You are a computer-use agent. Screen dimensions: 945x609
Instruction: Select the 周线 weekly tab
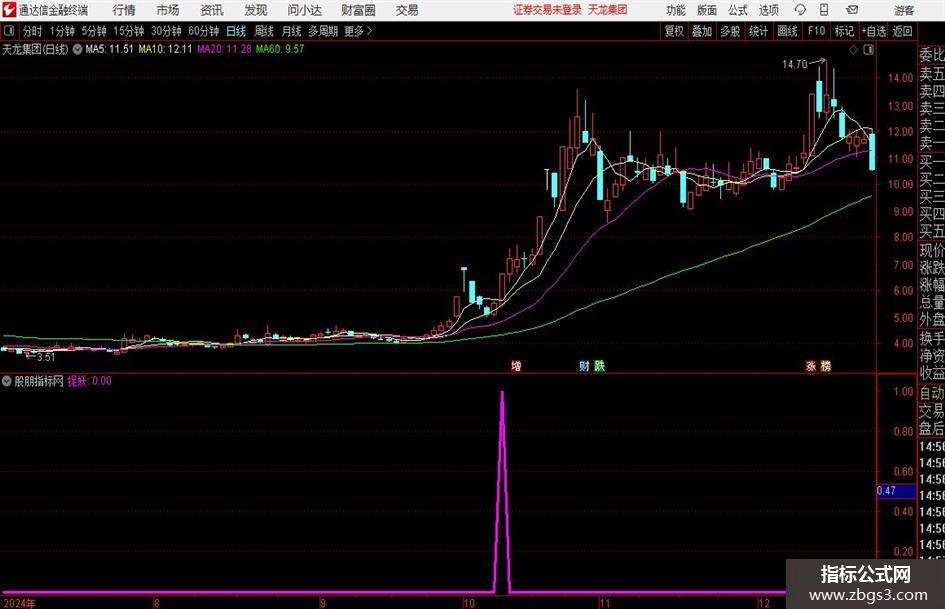tap(263, 31)
